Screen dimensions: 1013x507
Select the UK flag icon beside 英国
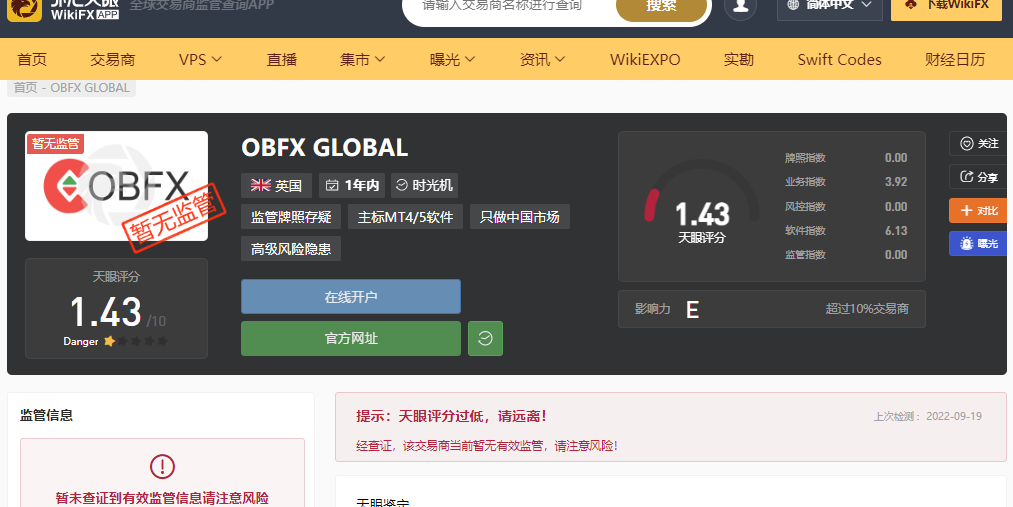click(260, 185)
